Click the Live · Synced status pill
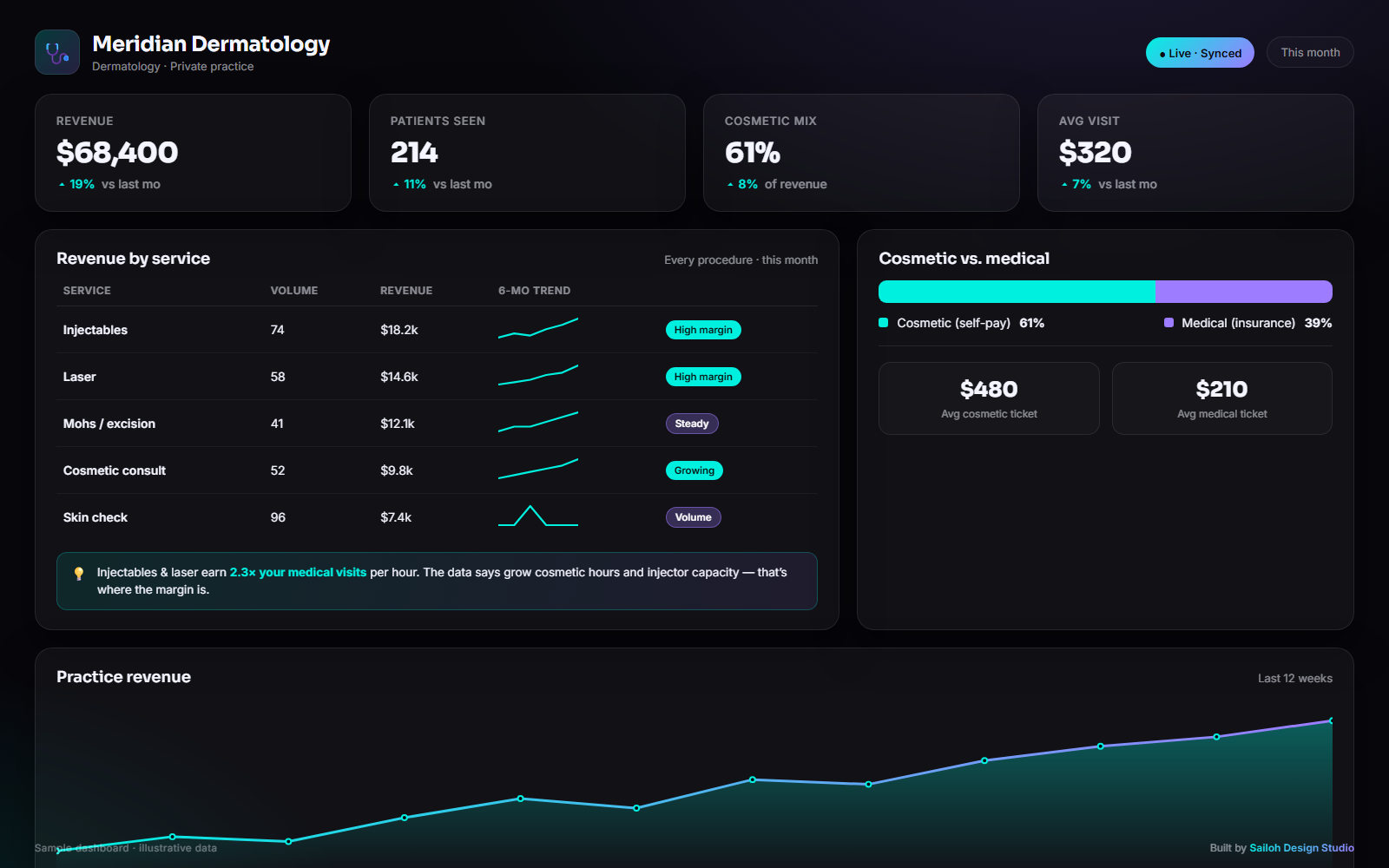Viewport: 1389px width, 868px height. [x=1200, y=53]
